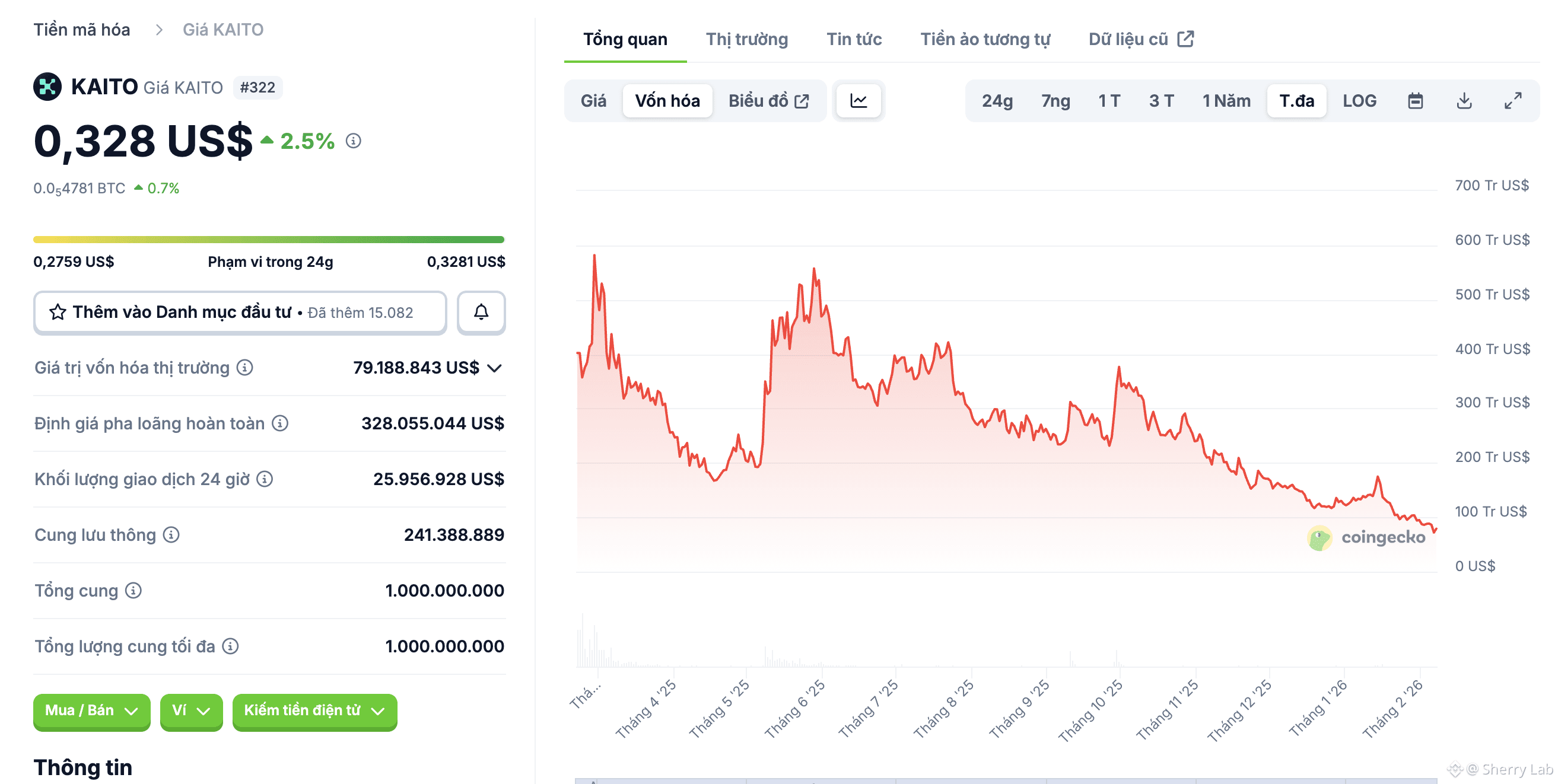Set chart range to 3 T

point(1161,100)
